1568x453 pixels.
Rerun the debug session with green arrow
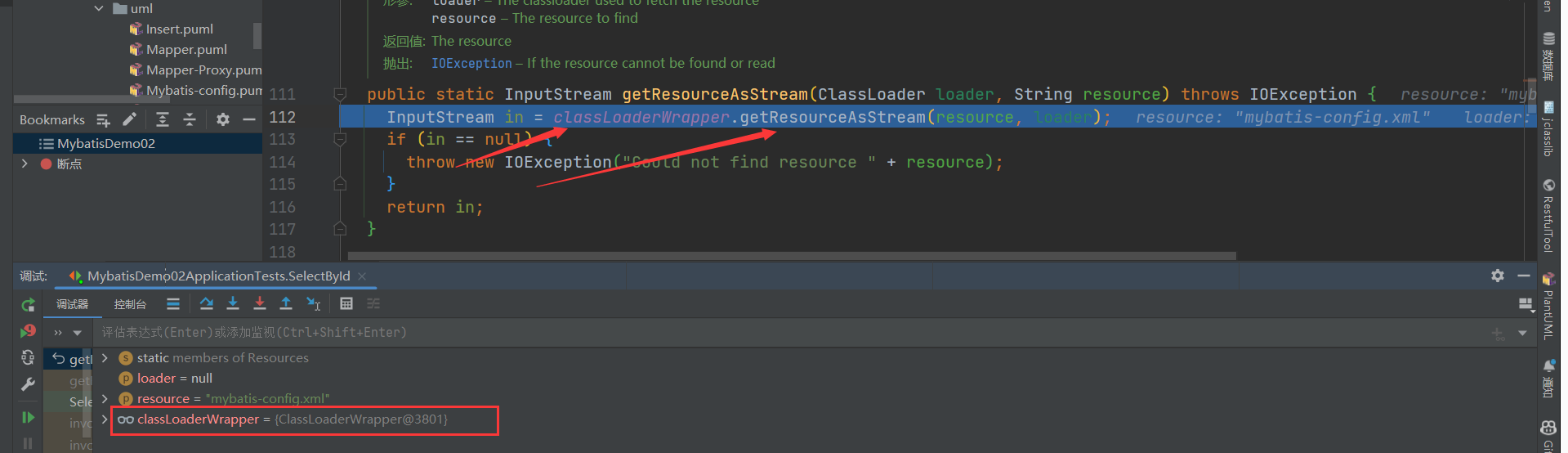[28, 305]
